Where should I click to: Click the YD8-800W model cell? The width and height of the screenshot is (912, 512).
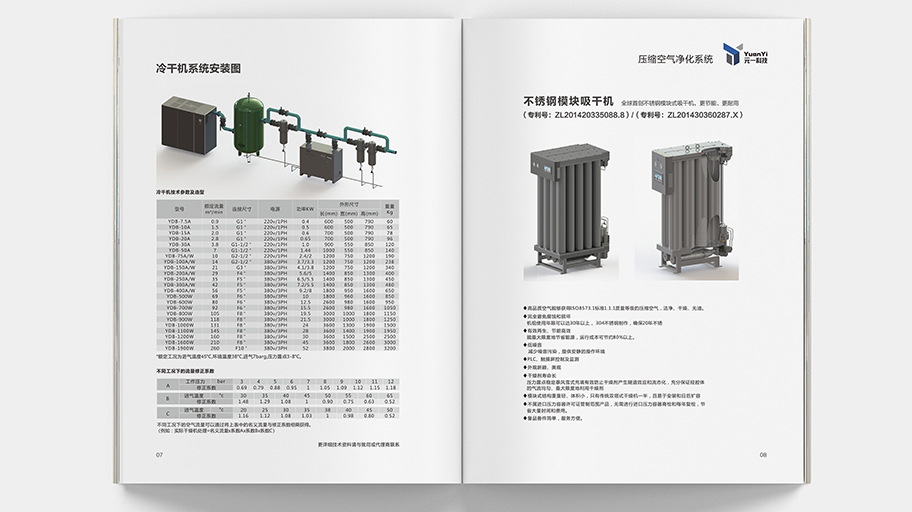pyautogui.click(x=179, y=314)
